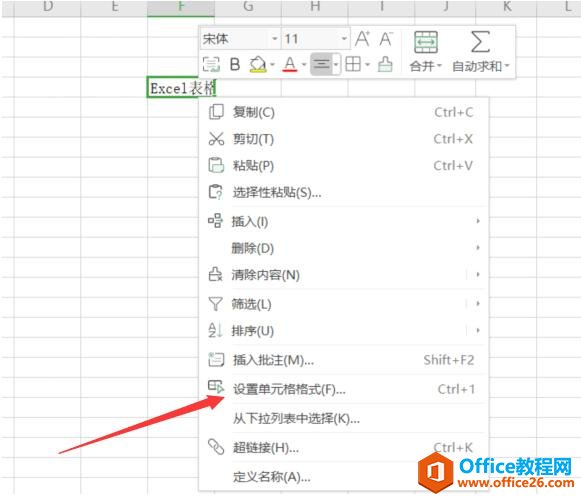Image resolution: width=581 pixels, height=500 pixels.
Task: Choose 剪切(T) from context menu
Action: (x=343, y=139)
